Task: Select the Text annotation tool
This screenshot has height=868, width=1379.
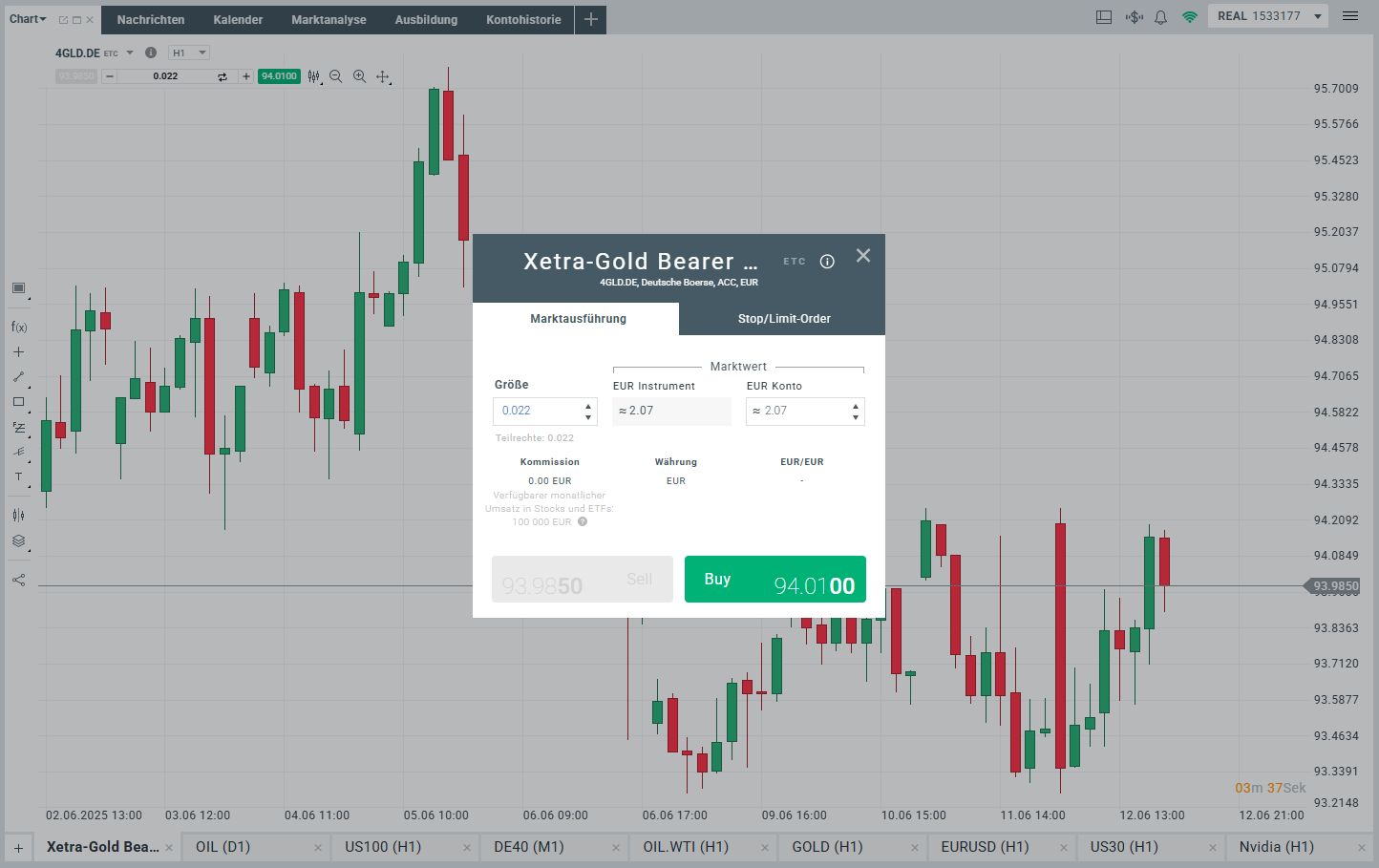Action: click(x=18, y=476)
